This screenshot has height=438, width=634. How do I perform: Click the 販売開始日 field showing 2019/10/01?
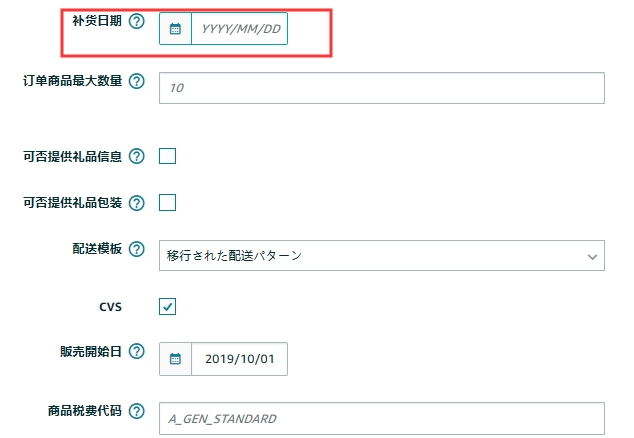pos(240,359)
